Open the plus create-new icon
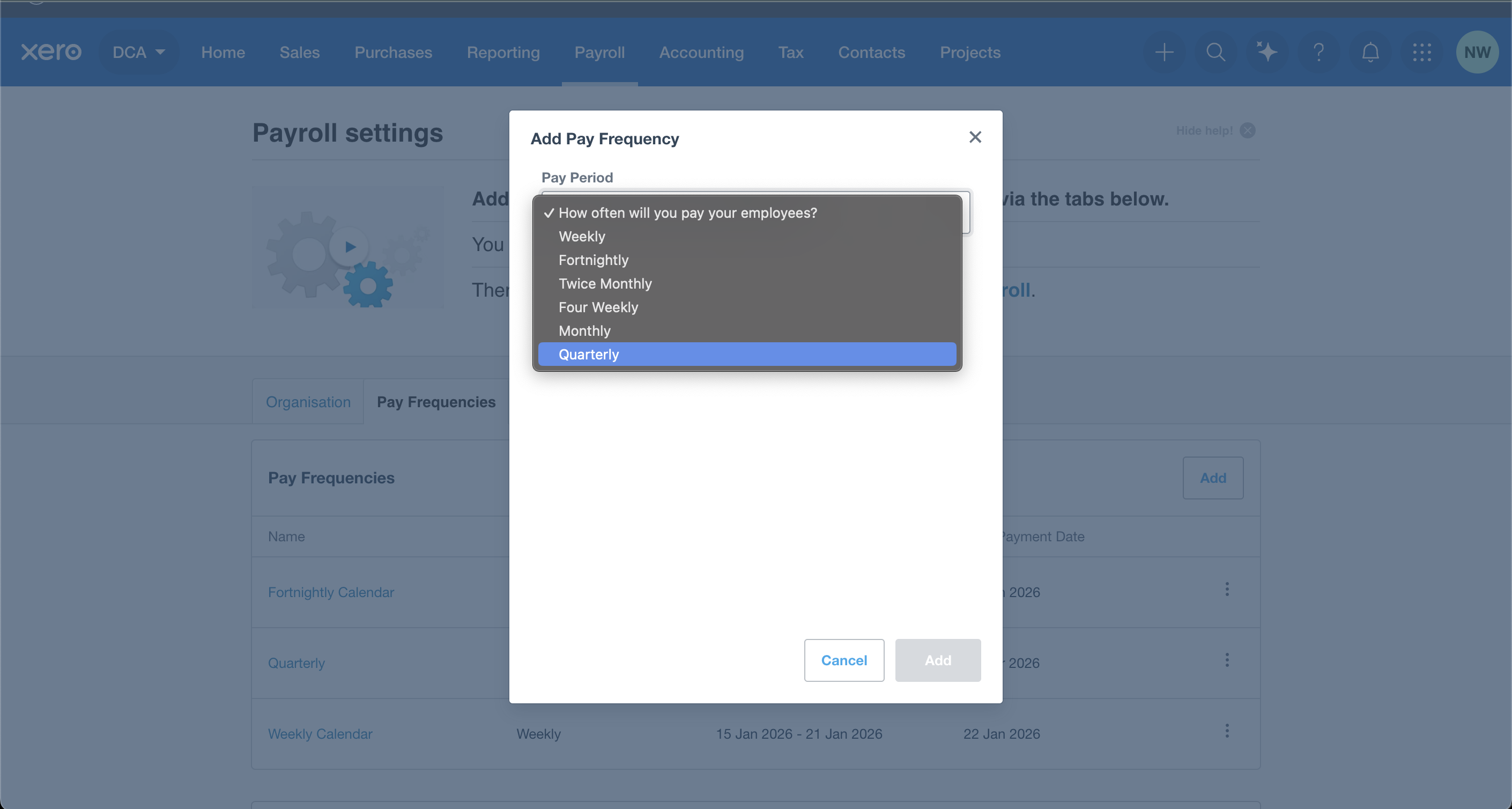 (x=1164, y=52)
